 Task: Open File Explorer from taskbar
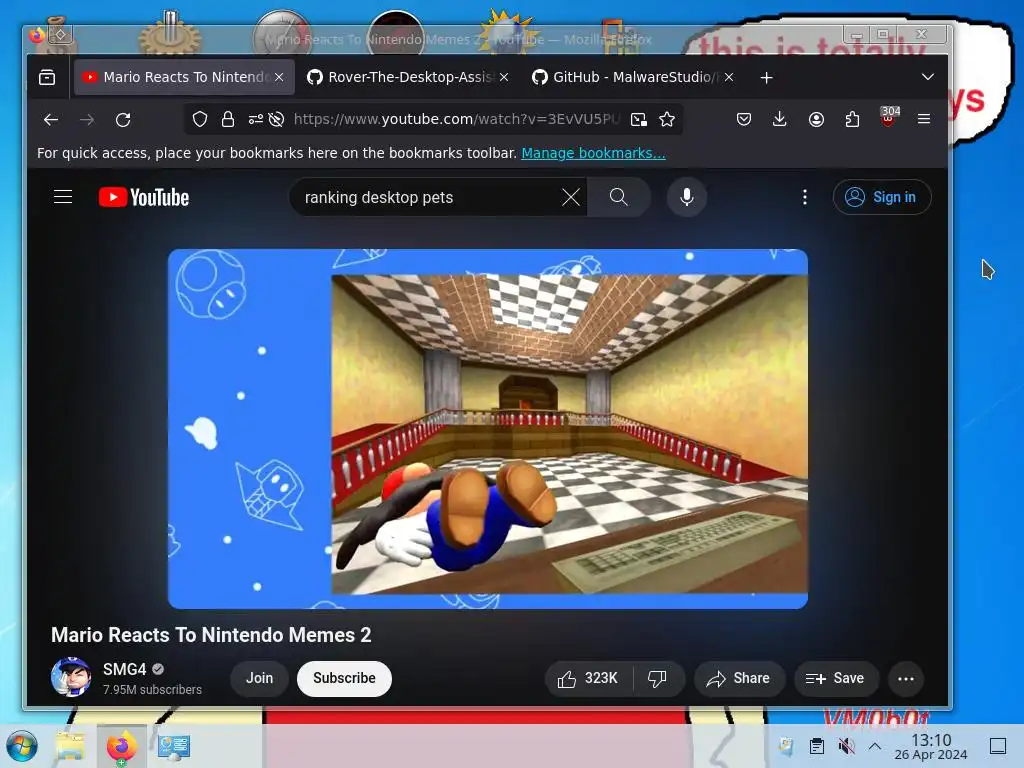pos(70,746)
